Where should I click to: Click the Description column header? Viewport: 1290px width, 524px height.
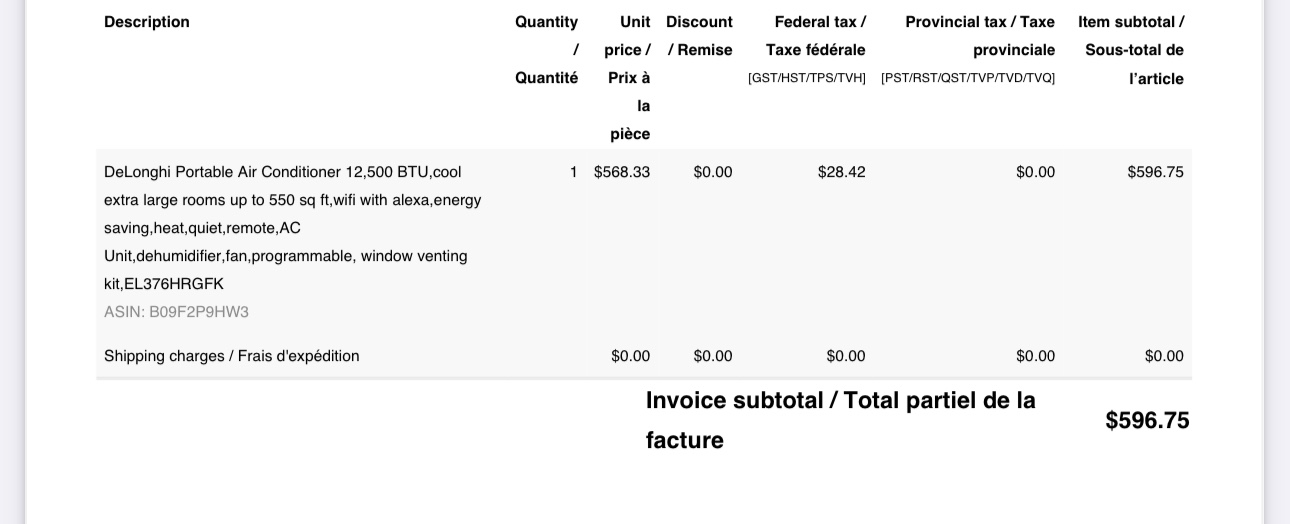point(147,22)
